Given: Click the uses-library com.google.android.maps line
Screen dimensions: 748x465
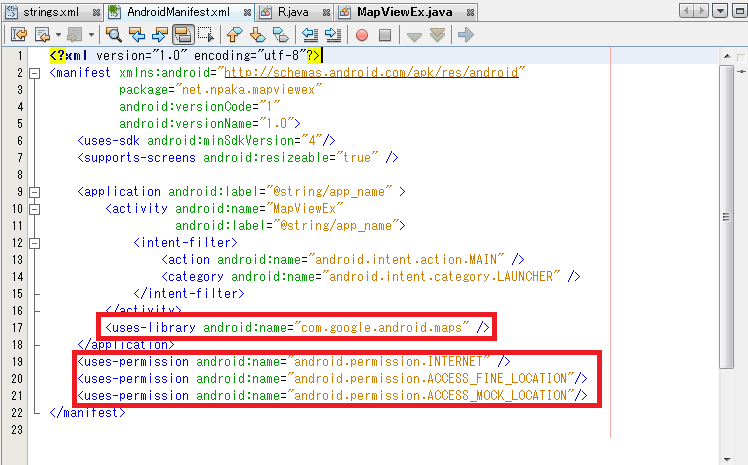Looking at the screenshot, I should 297,327.
